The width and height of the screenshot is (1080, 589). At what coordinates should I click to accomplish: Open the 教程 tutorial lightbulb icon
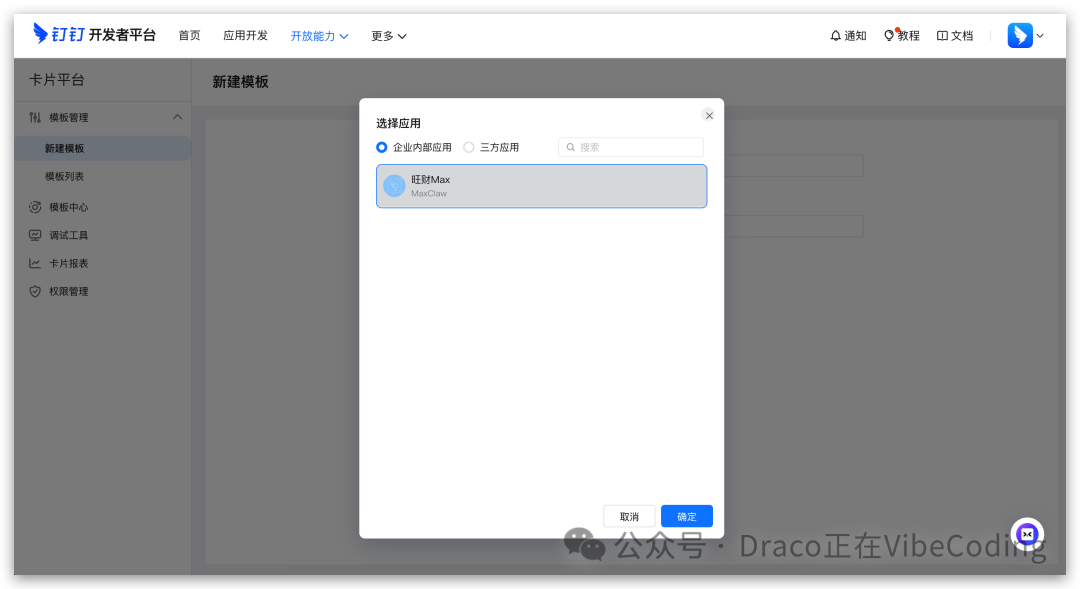click(888, 35)
